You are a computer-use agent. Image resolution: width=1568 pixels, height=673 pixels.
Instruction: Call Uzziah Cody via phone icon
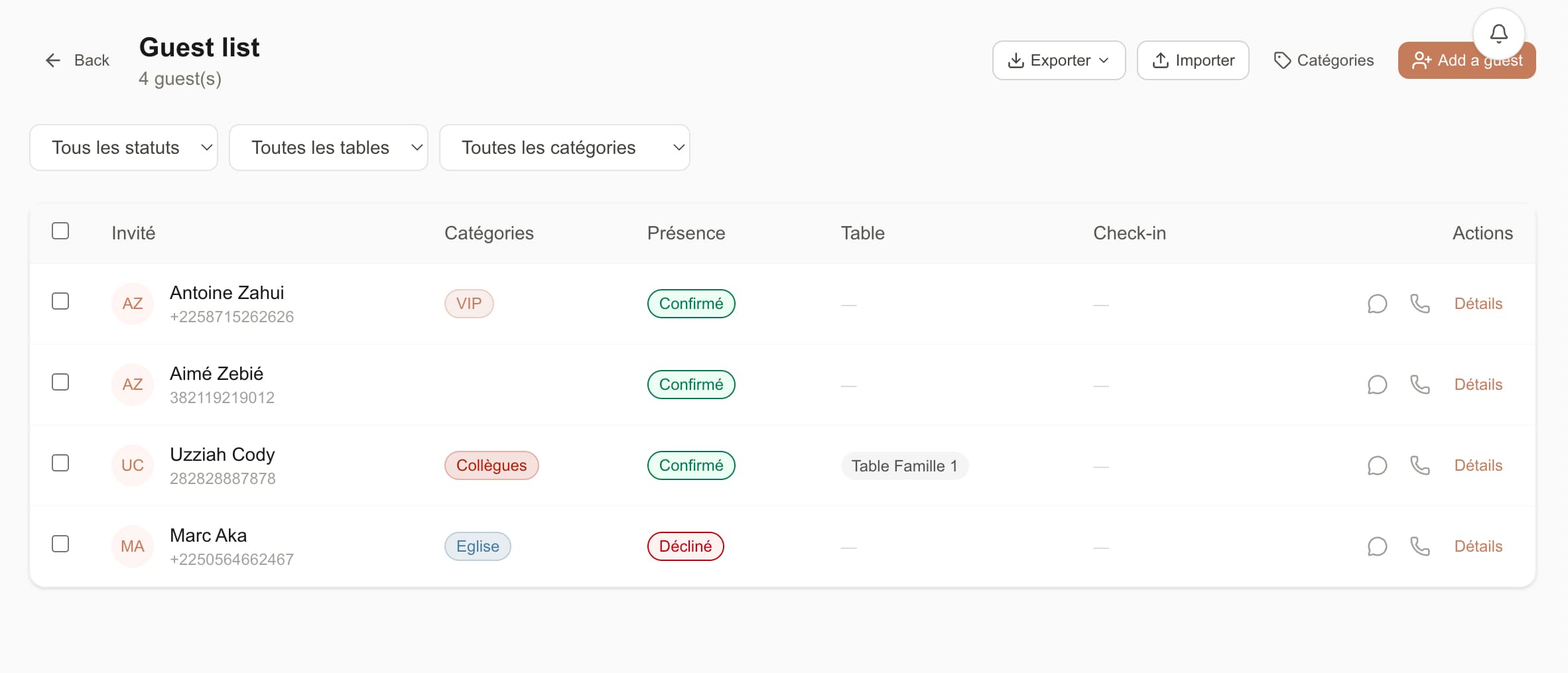[x=1419, y=465]
